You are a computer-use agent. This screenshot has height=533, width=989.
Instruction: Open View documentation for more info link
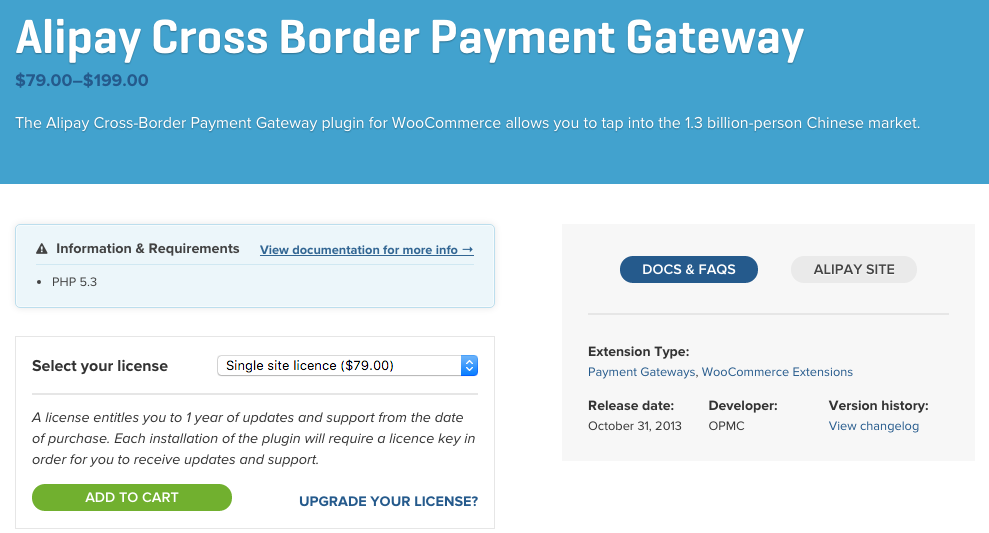coord(366,250)
